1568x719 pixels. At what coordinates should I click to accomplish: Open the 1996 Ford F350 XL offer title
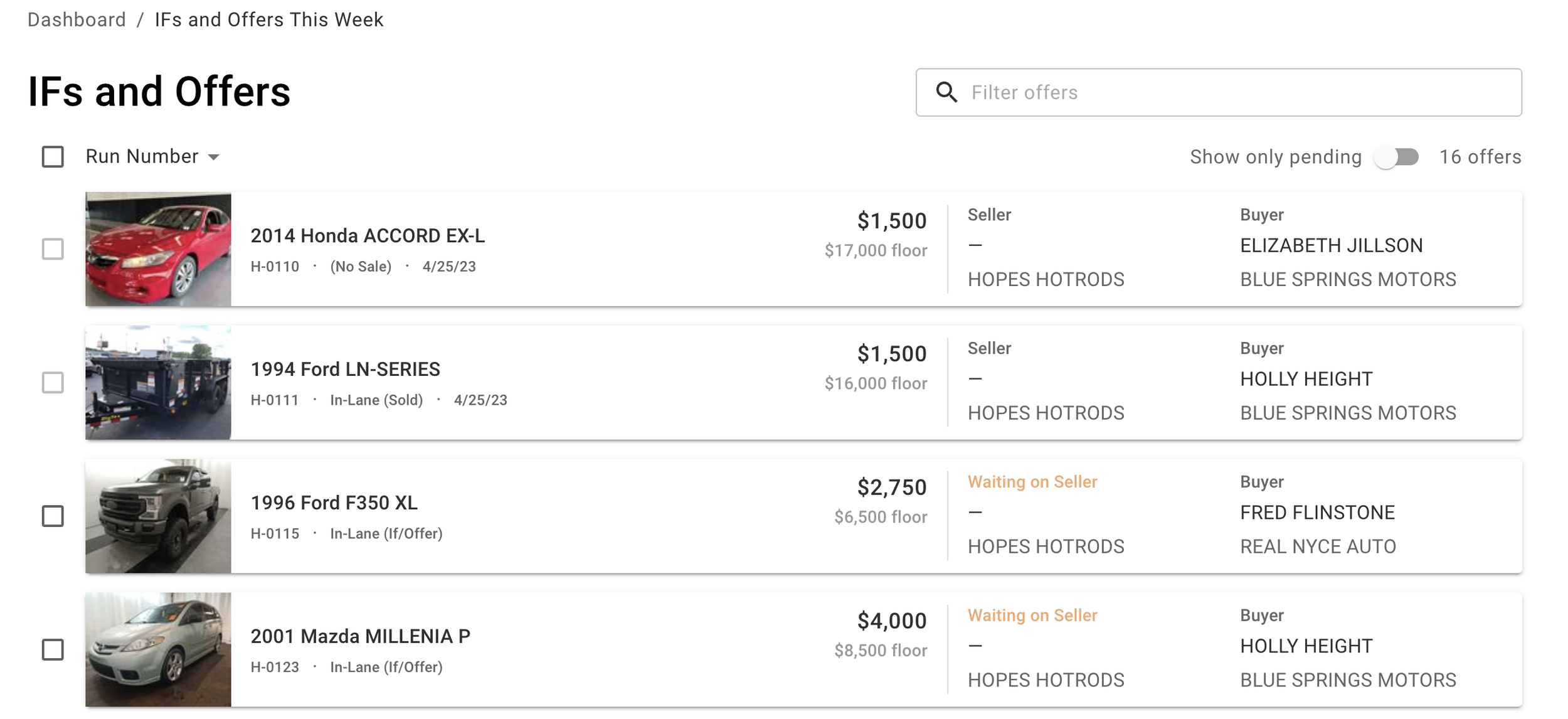point(334,503)
